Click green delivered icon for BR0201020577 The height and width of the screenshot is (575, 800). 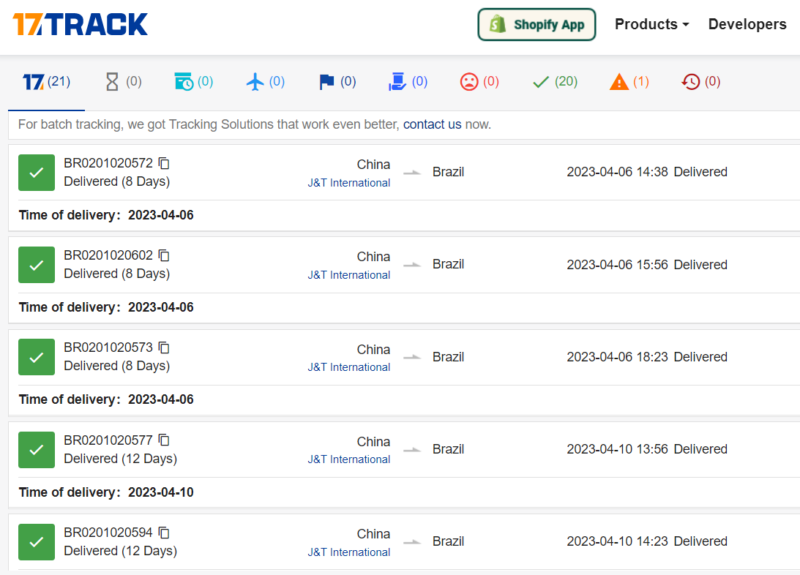(36, 450)
